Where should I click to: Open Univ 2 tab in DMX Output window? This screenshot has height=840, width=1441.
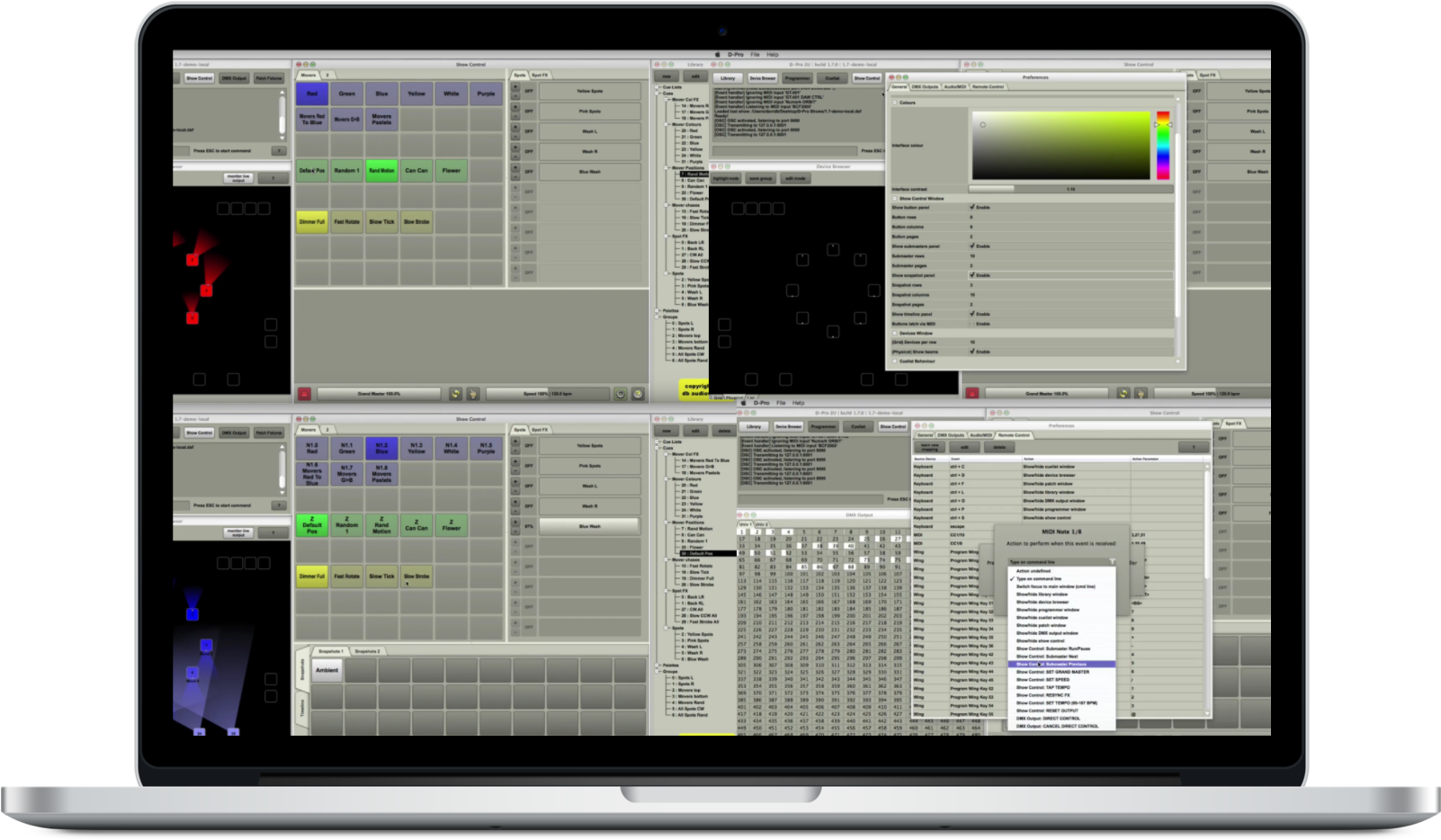point(761,524)
